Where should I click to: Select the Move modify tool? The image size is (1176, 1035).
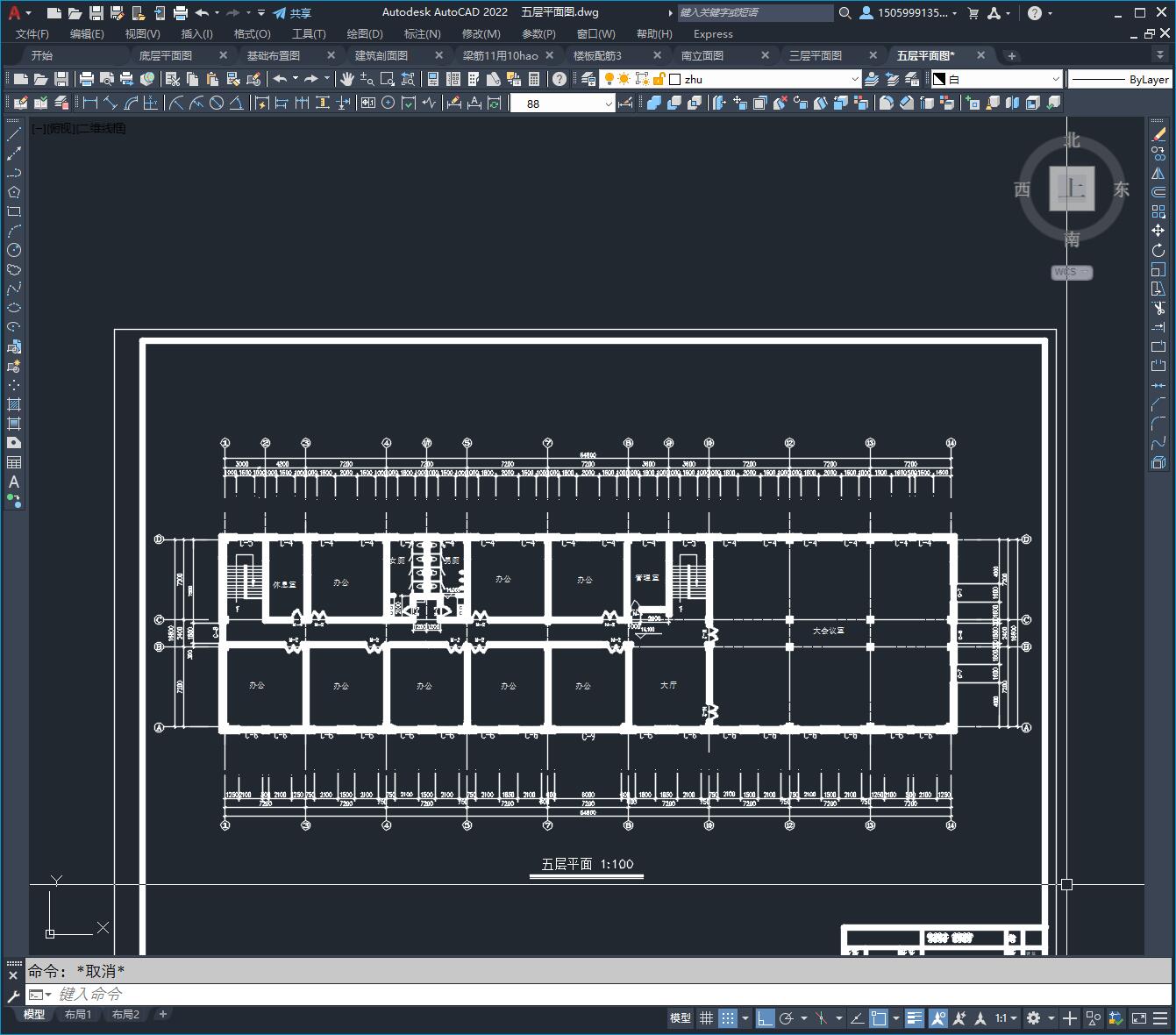pos(1158,231)
